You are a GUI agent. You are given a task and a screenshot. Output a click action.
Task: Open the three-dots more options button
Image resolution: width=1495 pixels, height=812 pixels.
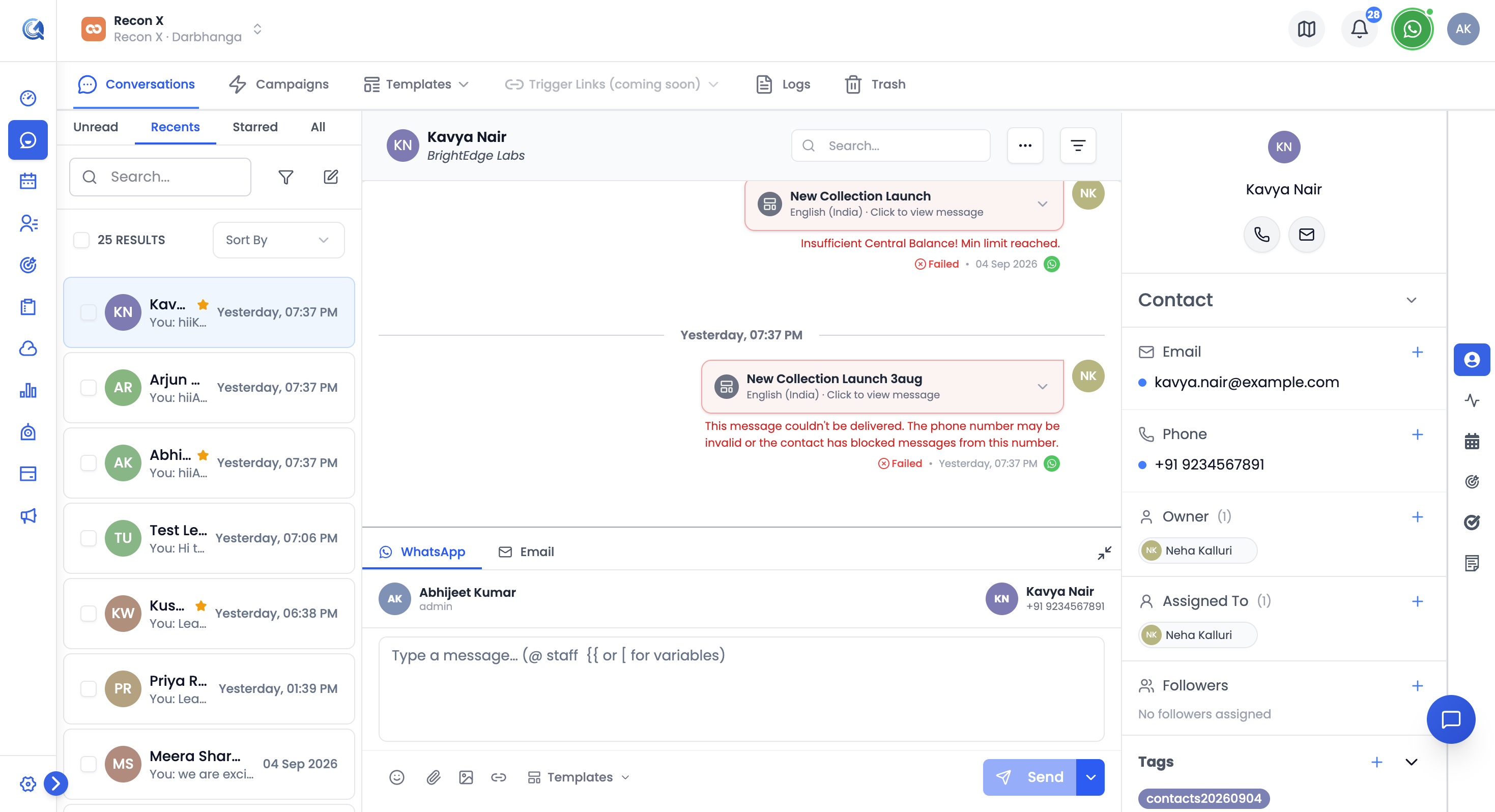(x=1025, y=146)
